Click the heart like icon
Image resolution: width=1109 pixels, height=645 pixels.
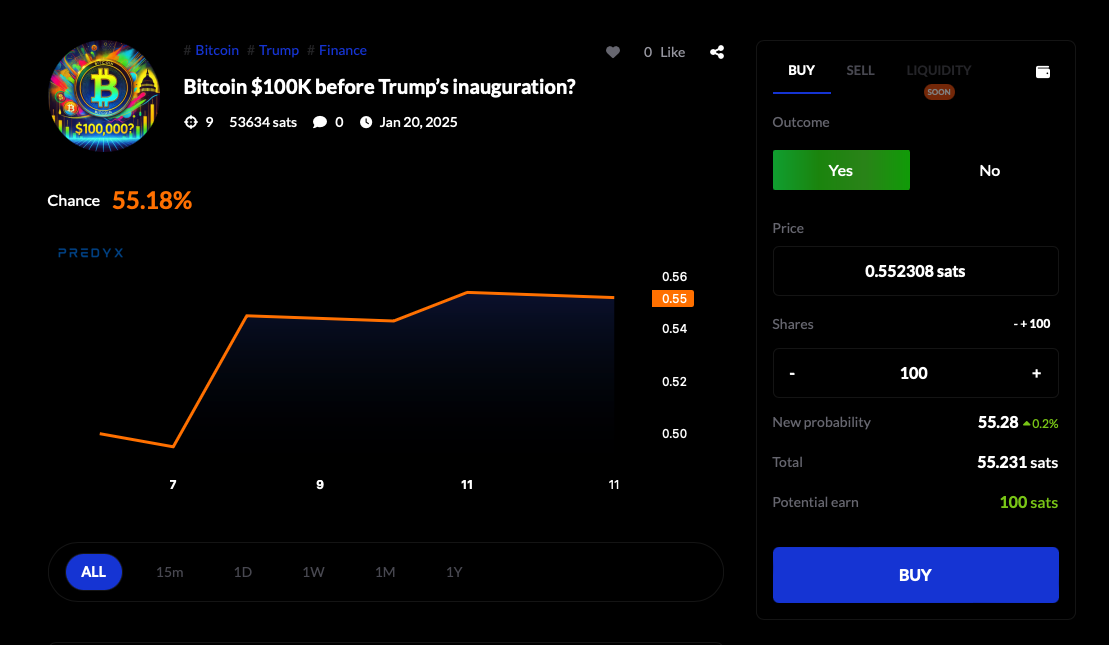pyautogui.click(x=613, y=52)
